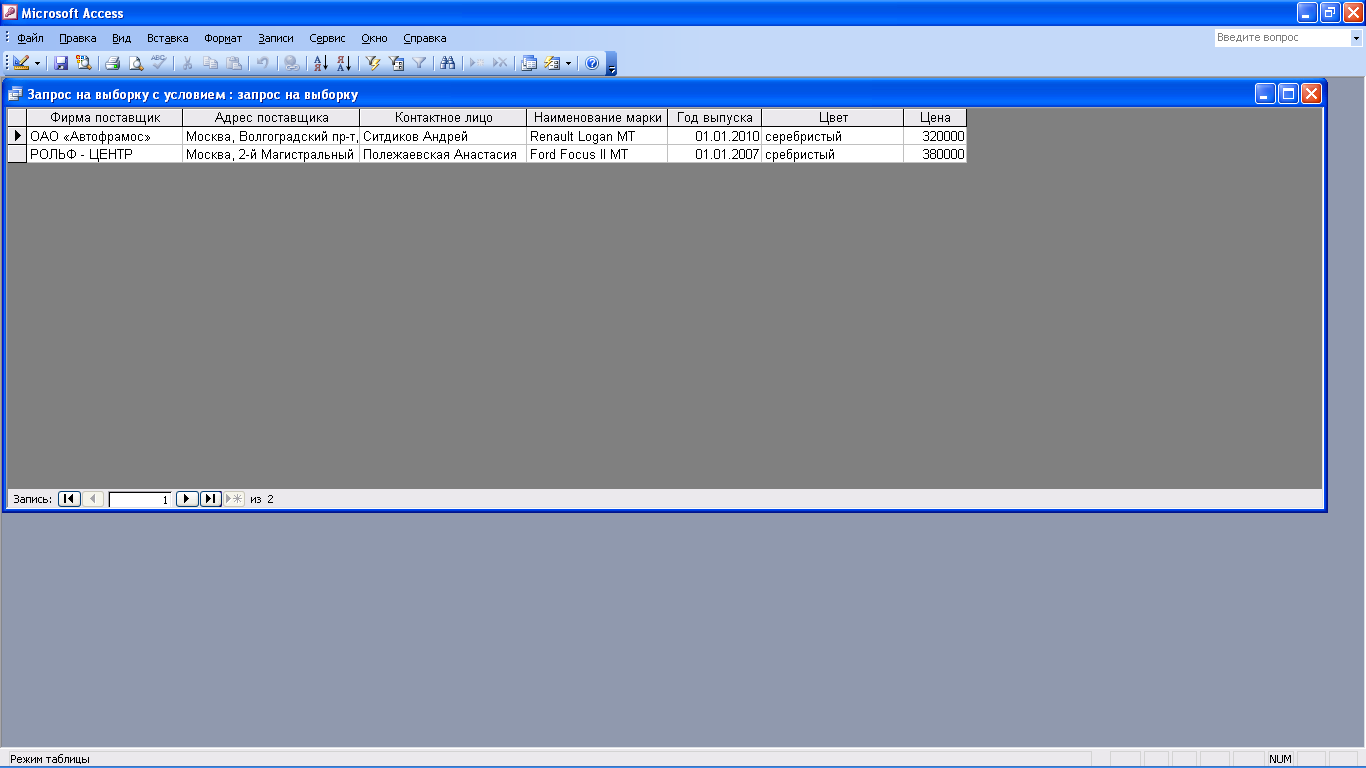Open Filter by Form icon
The width and height of the screenshot is (1366, 768).
pos(397,63)
